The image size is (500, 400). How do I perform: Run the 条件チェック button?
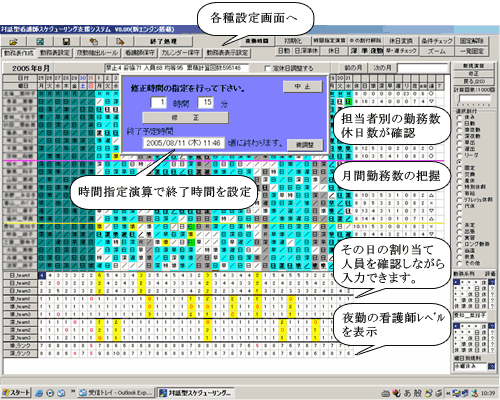(437, 41)
